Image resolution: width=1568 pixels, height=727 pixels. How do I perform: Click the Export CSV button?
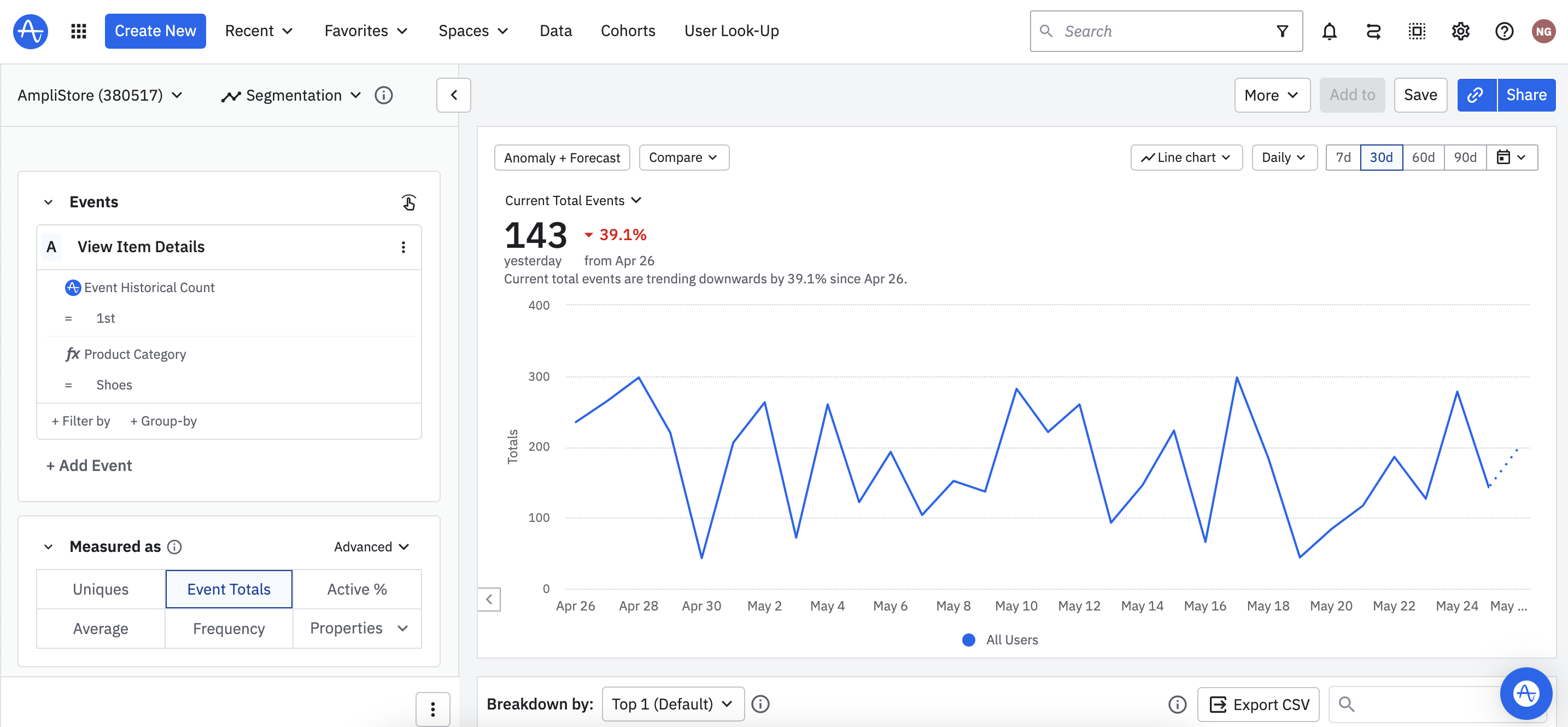[1257, 705]
